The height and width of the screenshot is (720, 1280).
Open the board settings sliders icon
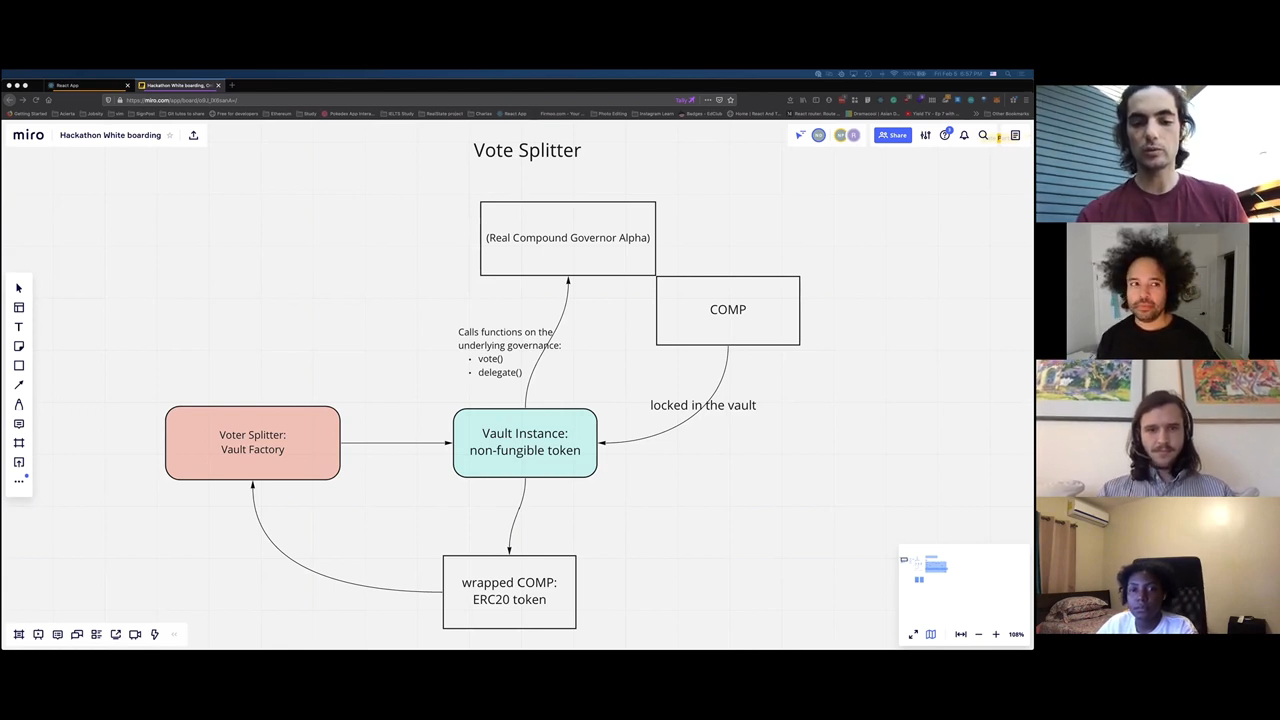point(926,135)
